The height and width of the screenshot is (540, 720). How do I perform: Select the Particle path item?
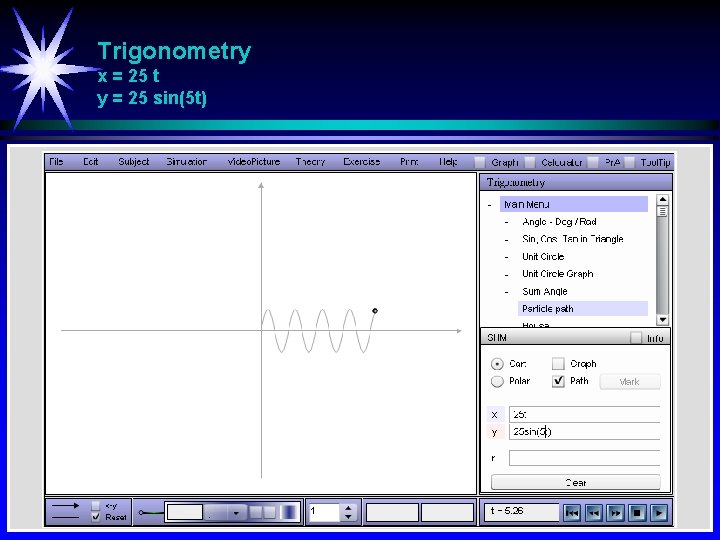tap(583, 309)
